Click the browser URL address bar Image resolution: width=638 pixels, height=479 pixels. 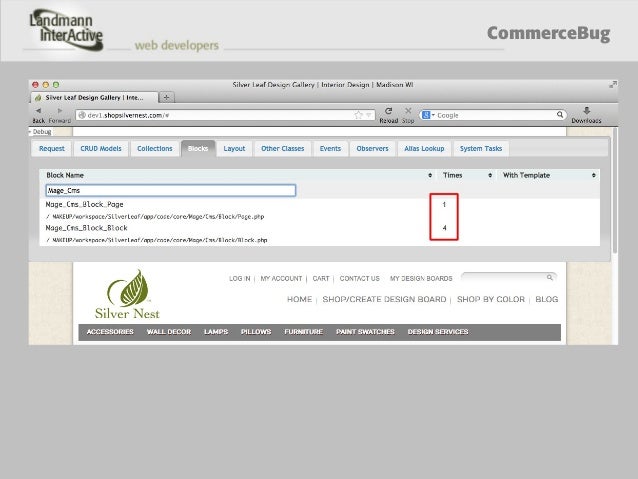point(225,115)
